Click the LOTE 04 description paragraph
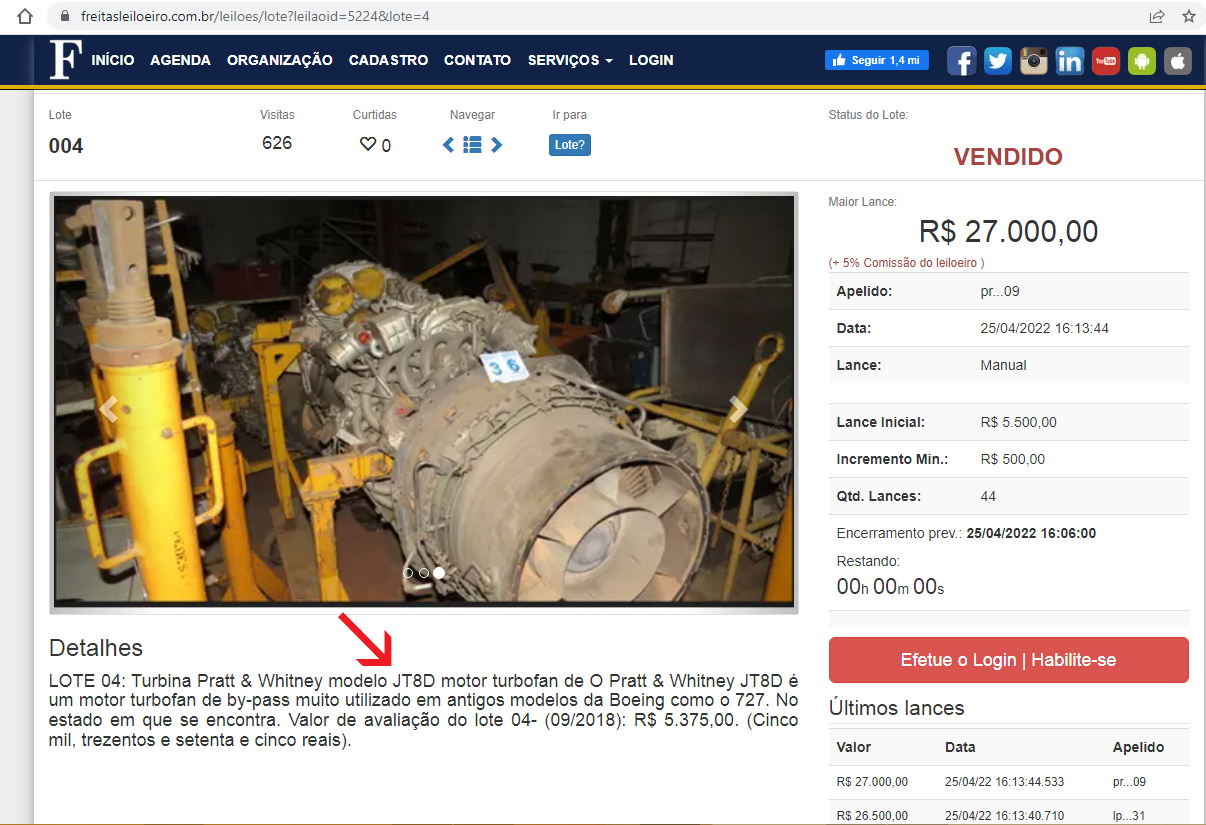This screenshot has width=1206, height=825. pos(423,711)
